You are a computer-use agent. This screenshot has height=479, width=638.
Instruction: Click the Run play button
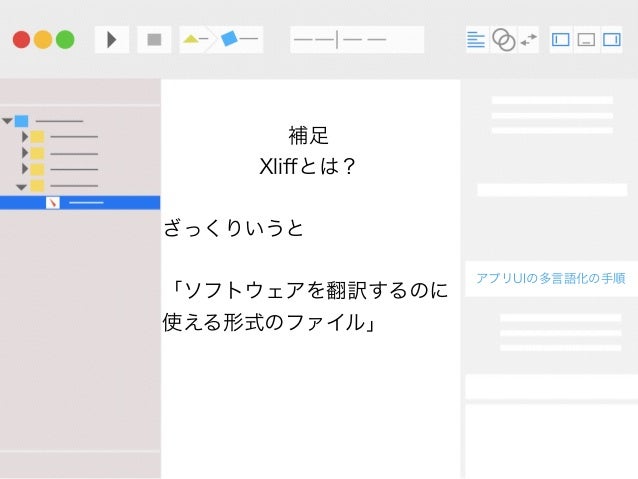112,39
